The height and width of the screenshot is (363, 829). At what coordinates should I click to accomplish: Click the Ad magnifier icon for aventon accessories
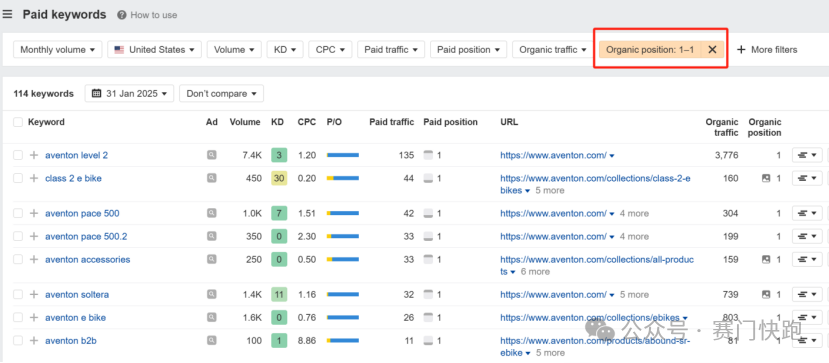click(x=211, y=259)
